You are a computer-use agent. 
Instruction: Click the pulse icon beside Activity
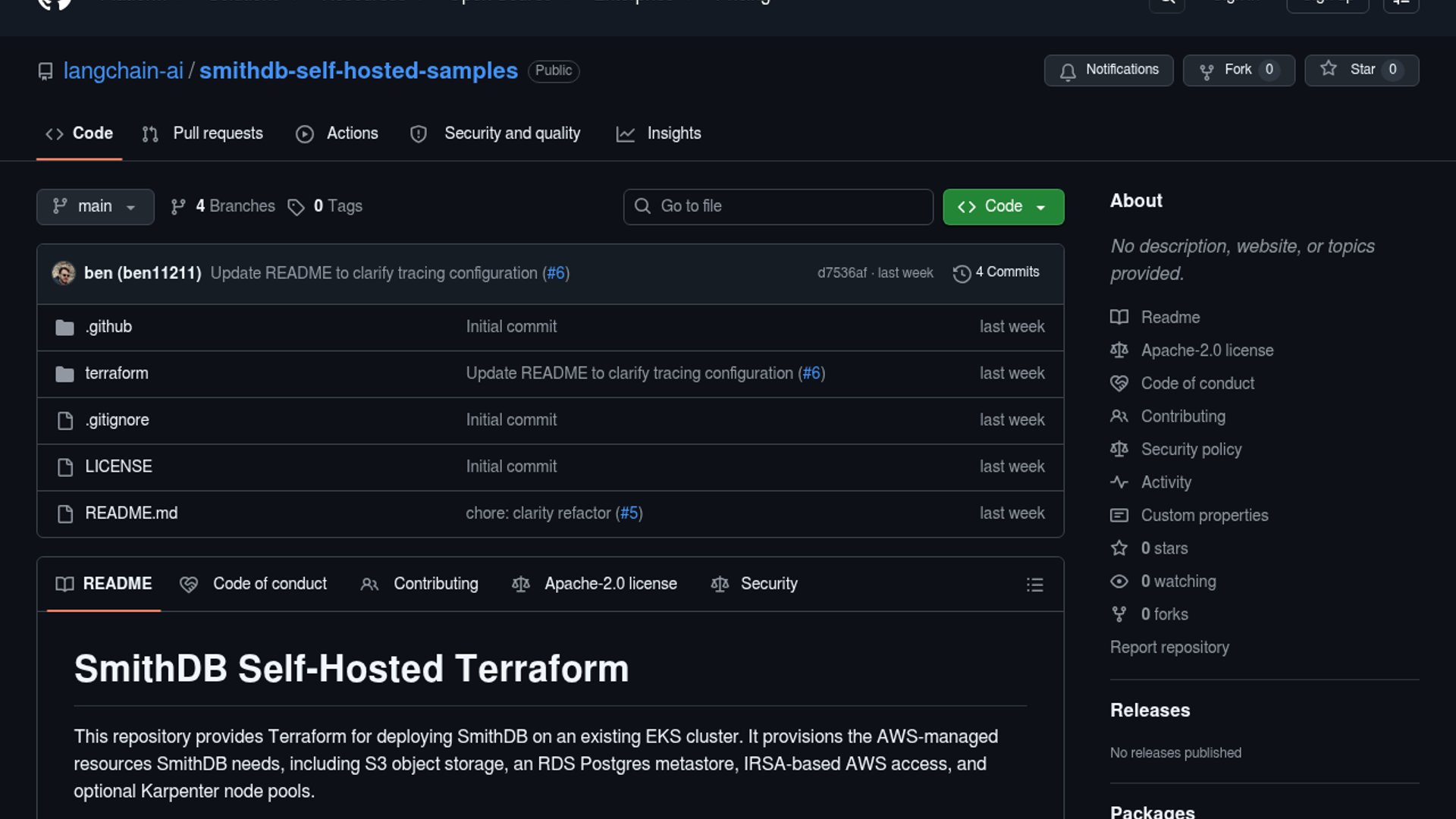(1119, 482)
